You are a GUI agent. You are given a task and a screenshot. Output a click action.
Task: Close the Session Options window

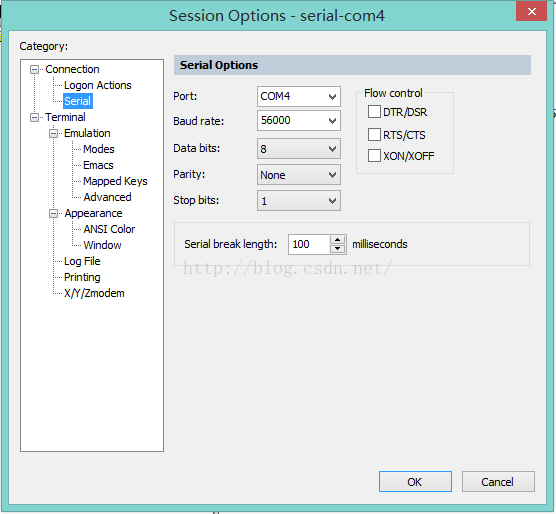532,11
